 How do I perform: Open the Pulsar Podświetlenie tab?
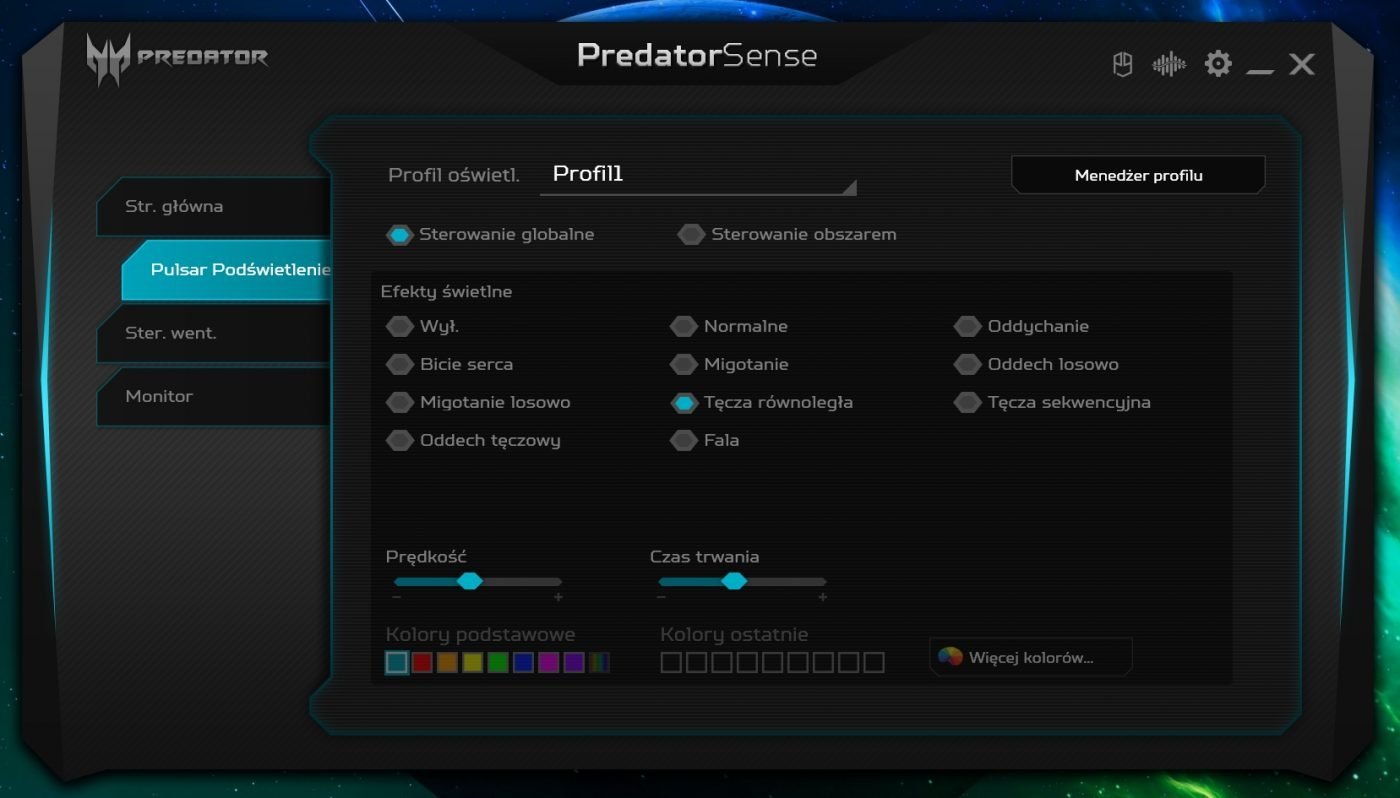(x=226, y=270)
